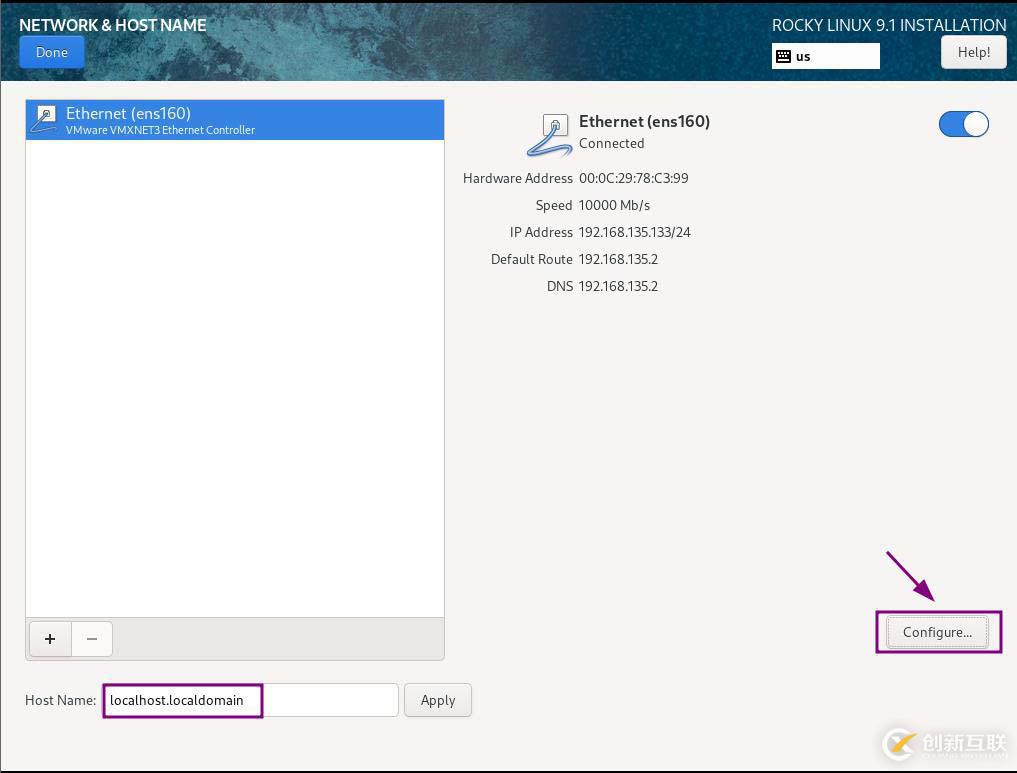Select Ethernet (ens160) in device list
Viewport: 1017px width, 773px height.
pyautogui.click(x=235, y=120)
